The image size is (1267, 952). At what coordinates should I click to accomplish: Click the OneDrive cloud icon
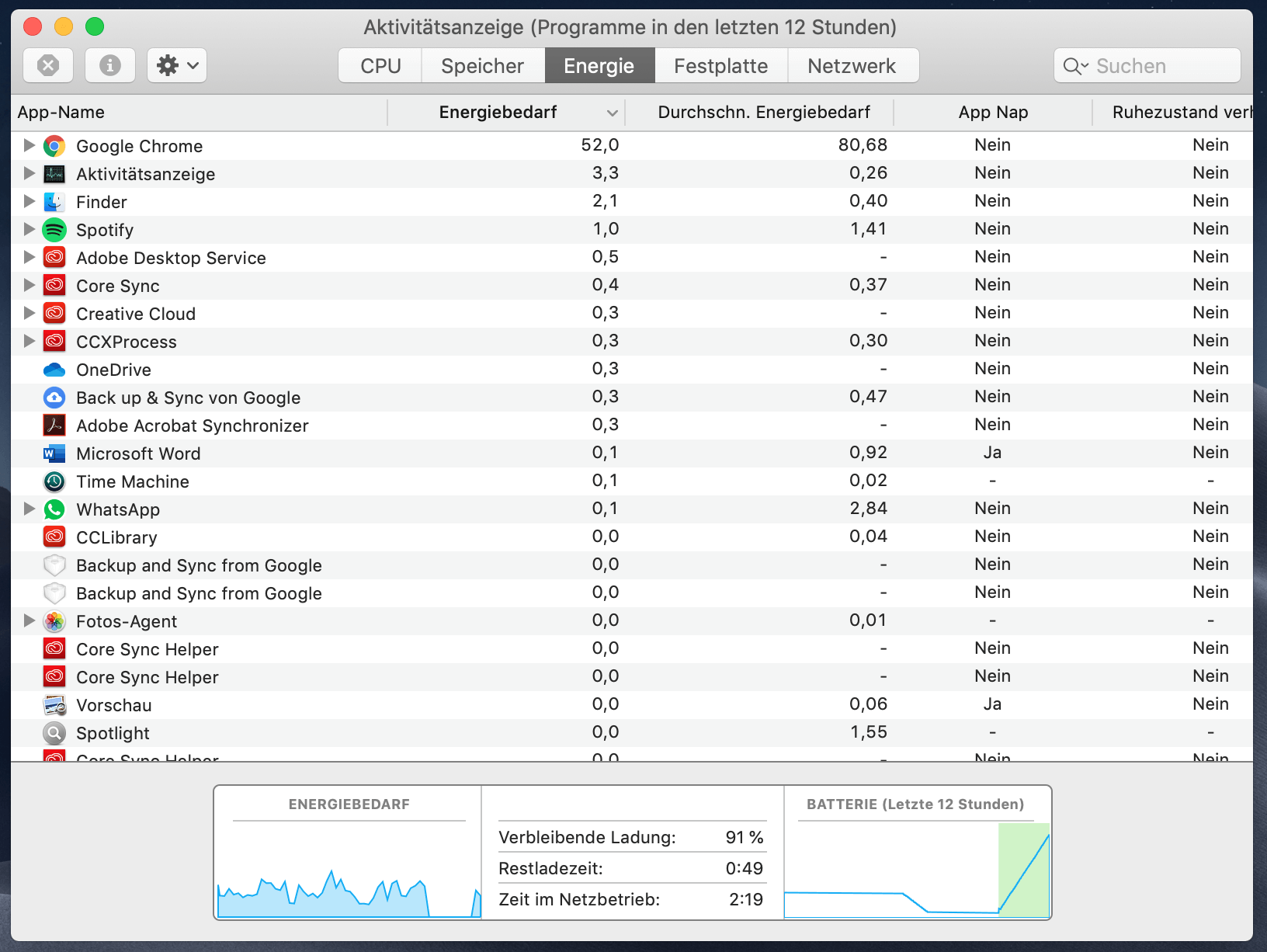[x=54, y=370]
